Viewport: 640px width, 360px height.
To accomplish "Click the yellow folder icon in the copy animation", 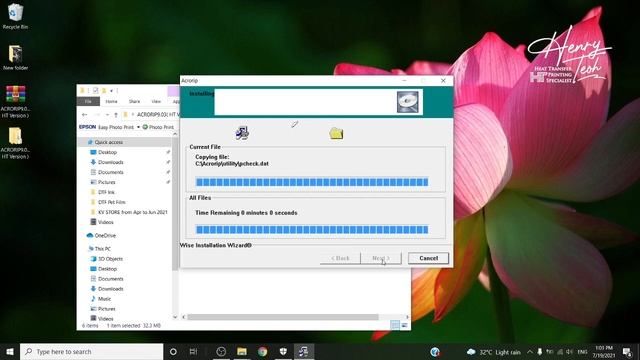I will 336,133.
